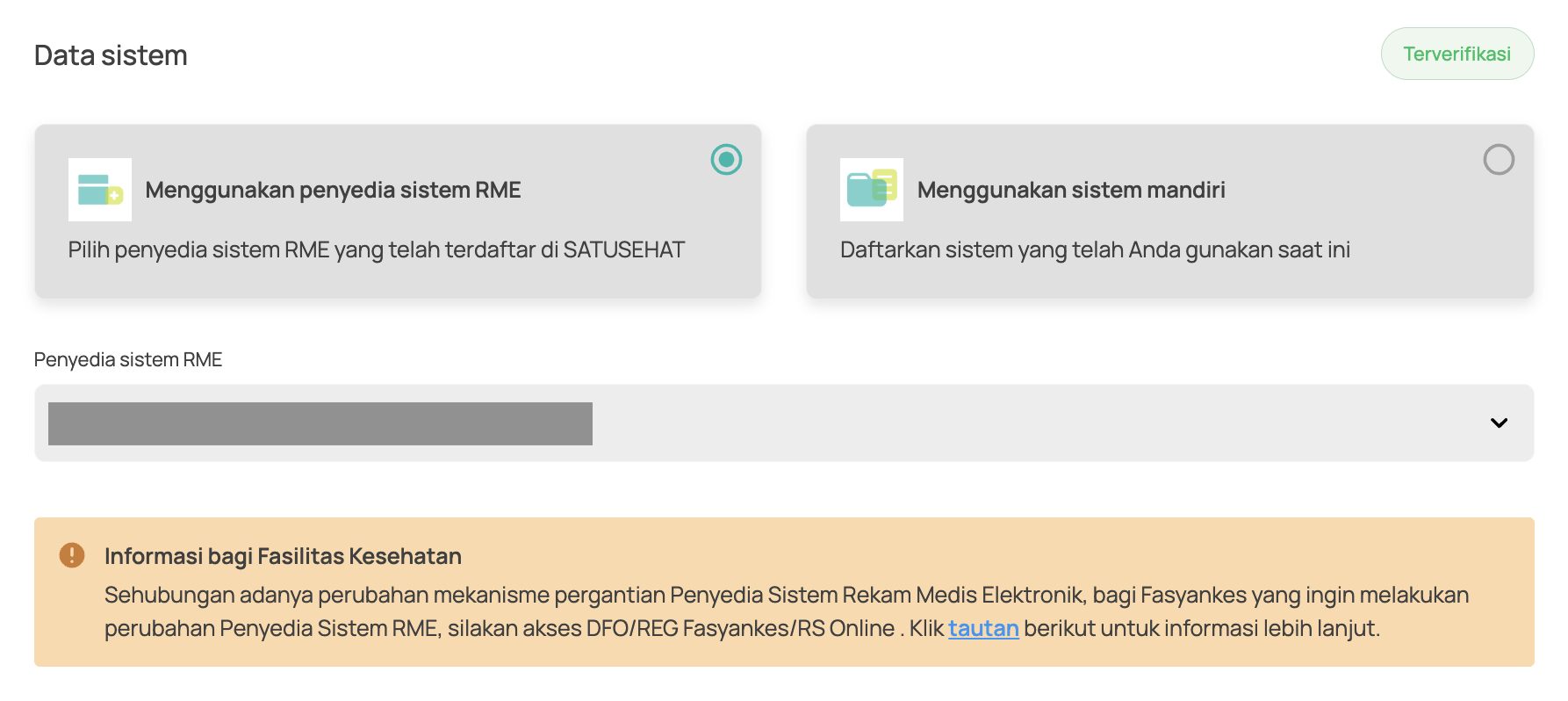Open the 'tautan' hyperlink
The image size is (1568, 701).
pyautogui.click(x=983, y=629)
